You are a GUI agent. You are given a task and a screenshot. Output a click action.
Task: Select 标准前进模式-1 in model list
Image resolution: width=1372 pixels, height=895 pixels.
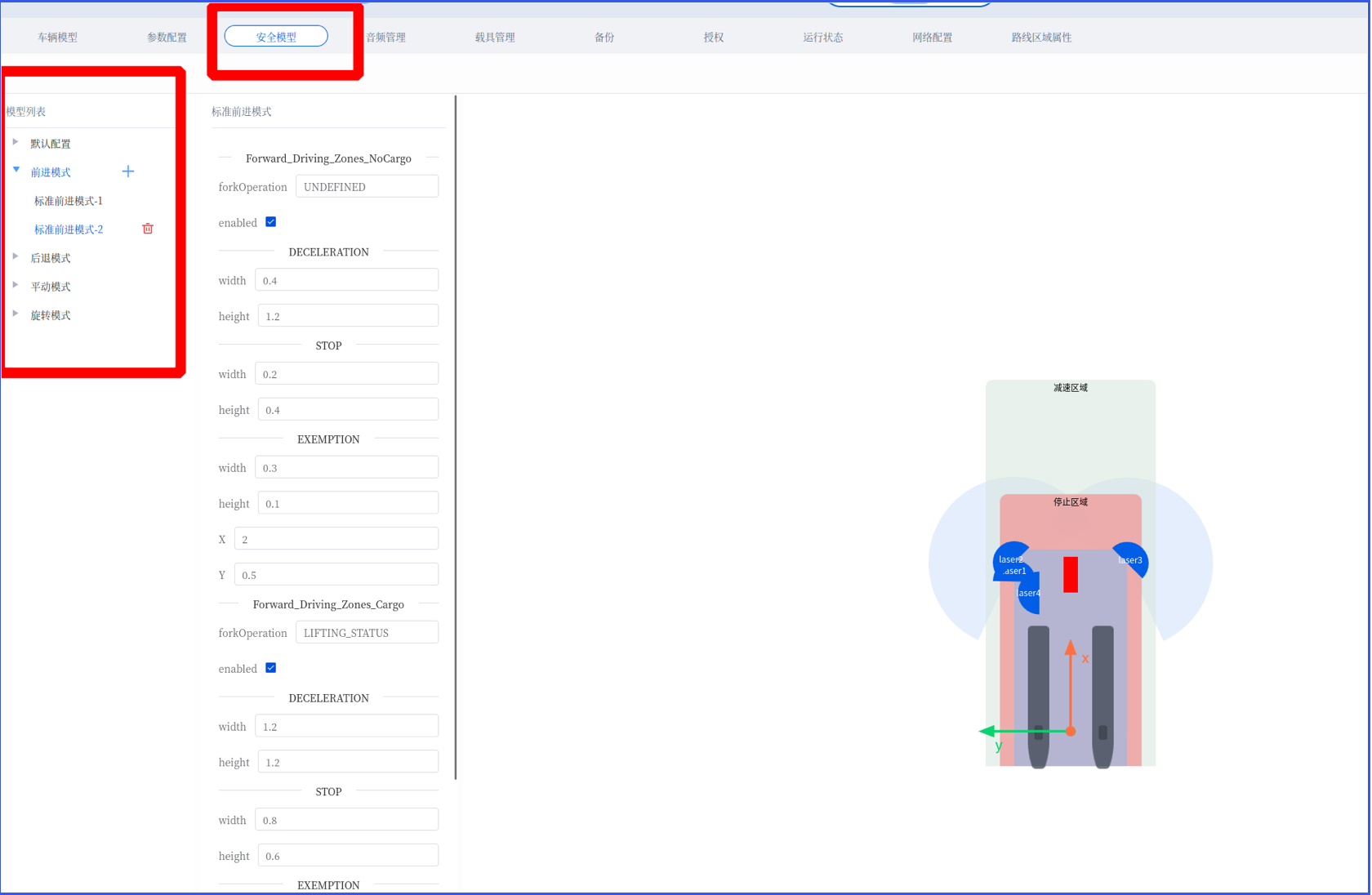point(69,201)
